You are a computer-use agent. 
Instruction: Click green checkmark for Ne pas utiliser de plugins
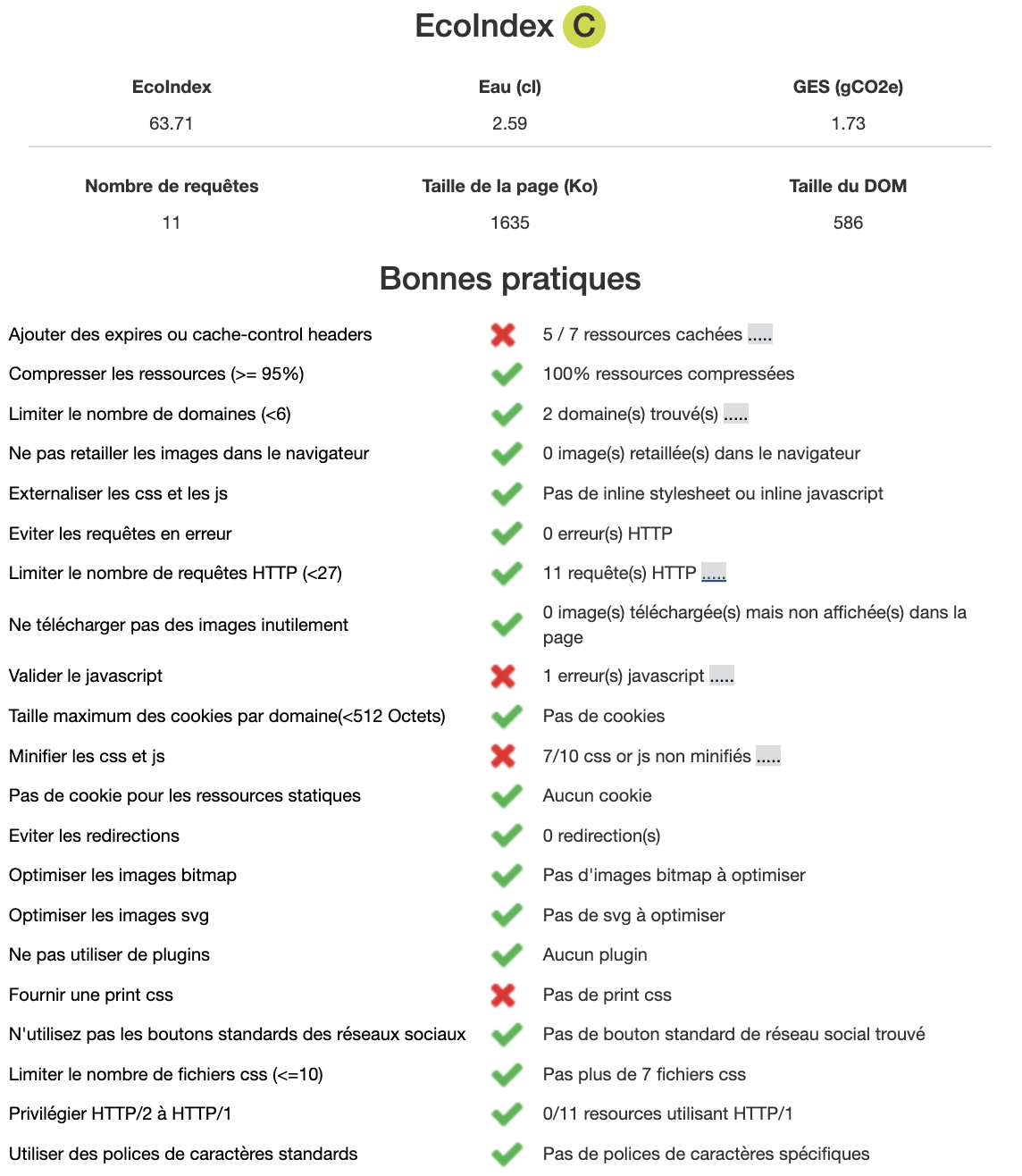507,955
